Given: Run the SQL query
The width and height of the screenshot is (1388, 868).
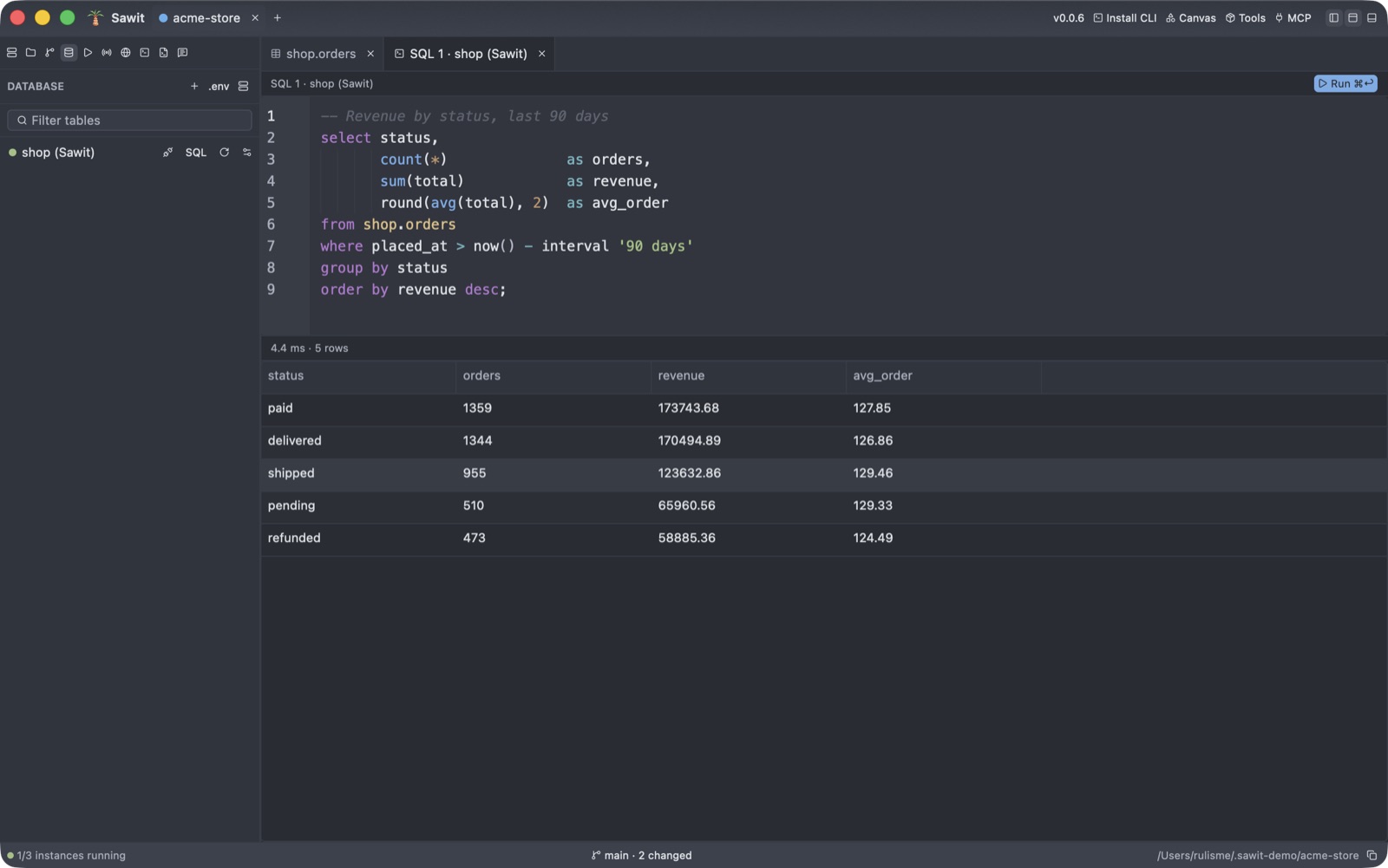Looking at the screenshot, I should 1345,84.
